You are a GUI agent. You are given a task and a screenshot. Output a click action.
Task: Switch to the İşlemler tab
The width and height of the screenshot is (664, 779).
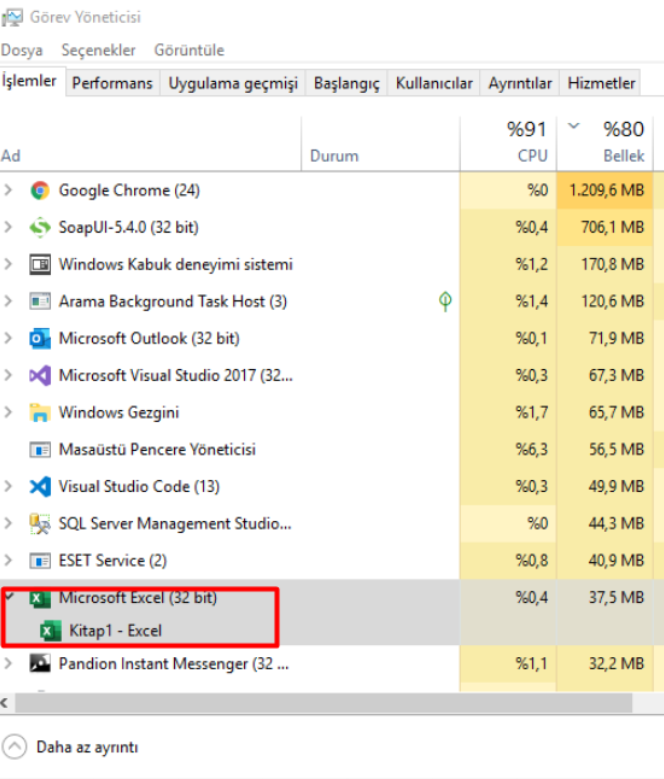point(30,81)
